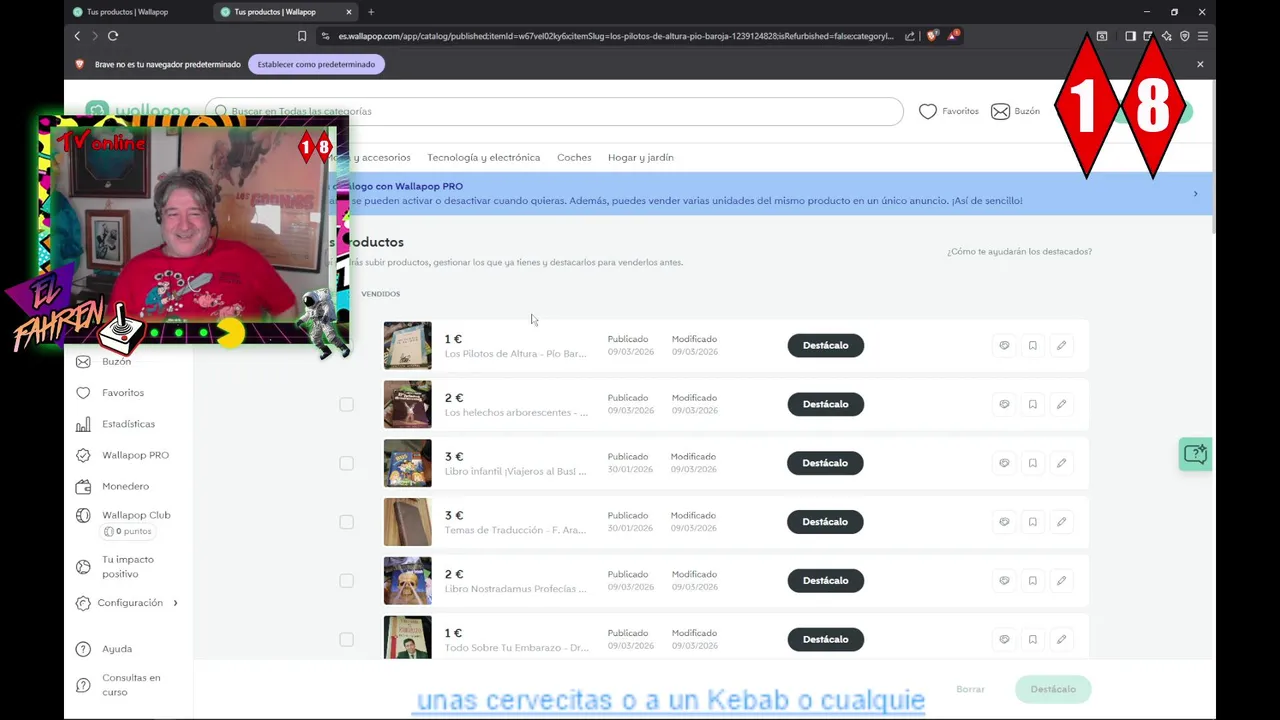Click Destácalo for Los Pilotos de Altura

click(x=825, y=346)
